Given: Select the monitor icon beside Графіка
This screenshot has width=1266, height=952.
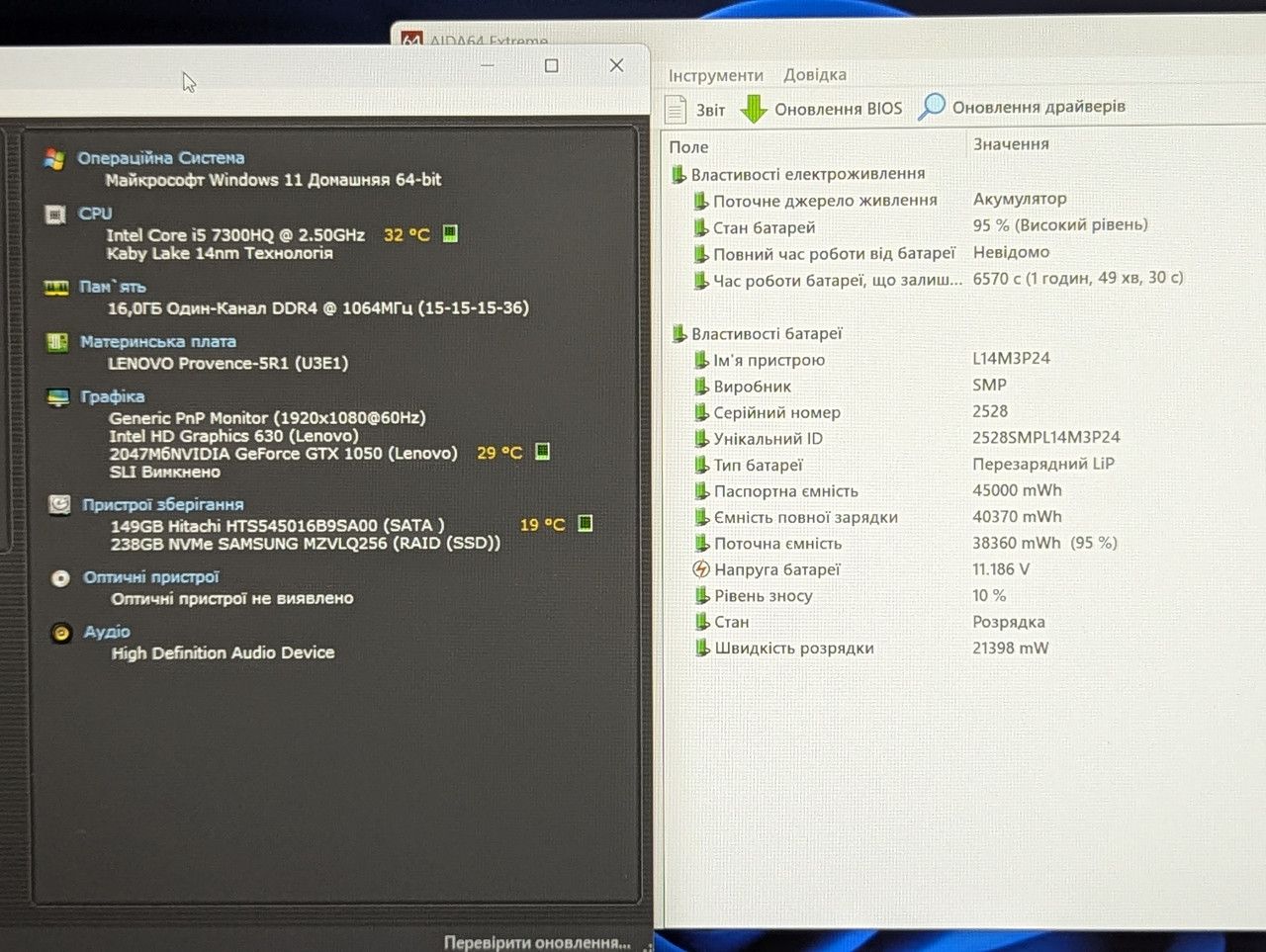Looking at the screenshot, I should (58, 397).
